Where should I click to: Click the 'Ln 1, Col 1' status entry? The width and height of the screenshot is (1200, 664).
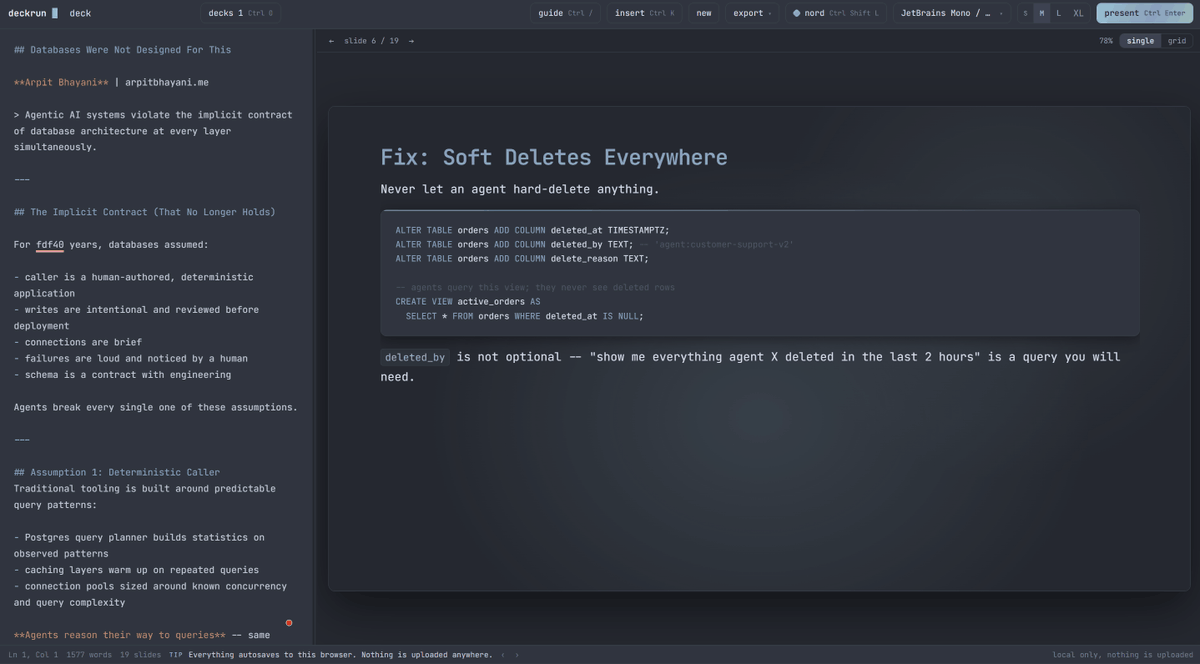pos(33,655)
